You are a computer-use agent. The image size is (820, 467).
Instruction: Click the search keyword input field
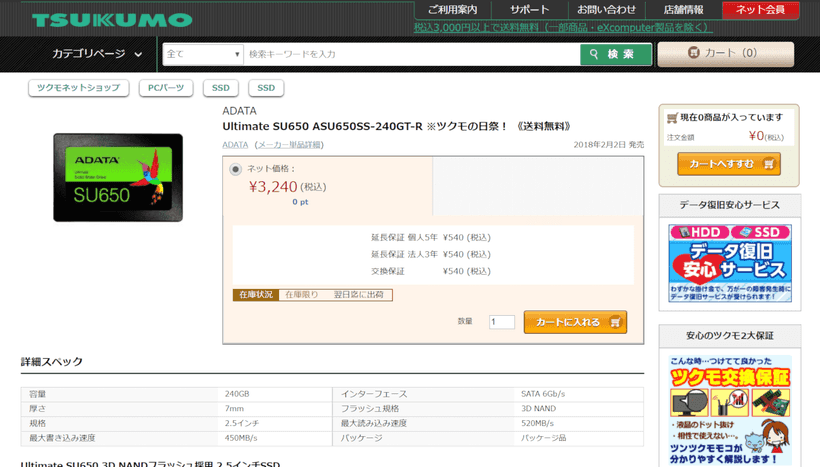click(x=412, y=54)
